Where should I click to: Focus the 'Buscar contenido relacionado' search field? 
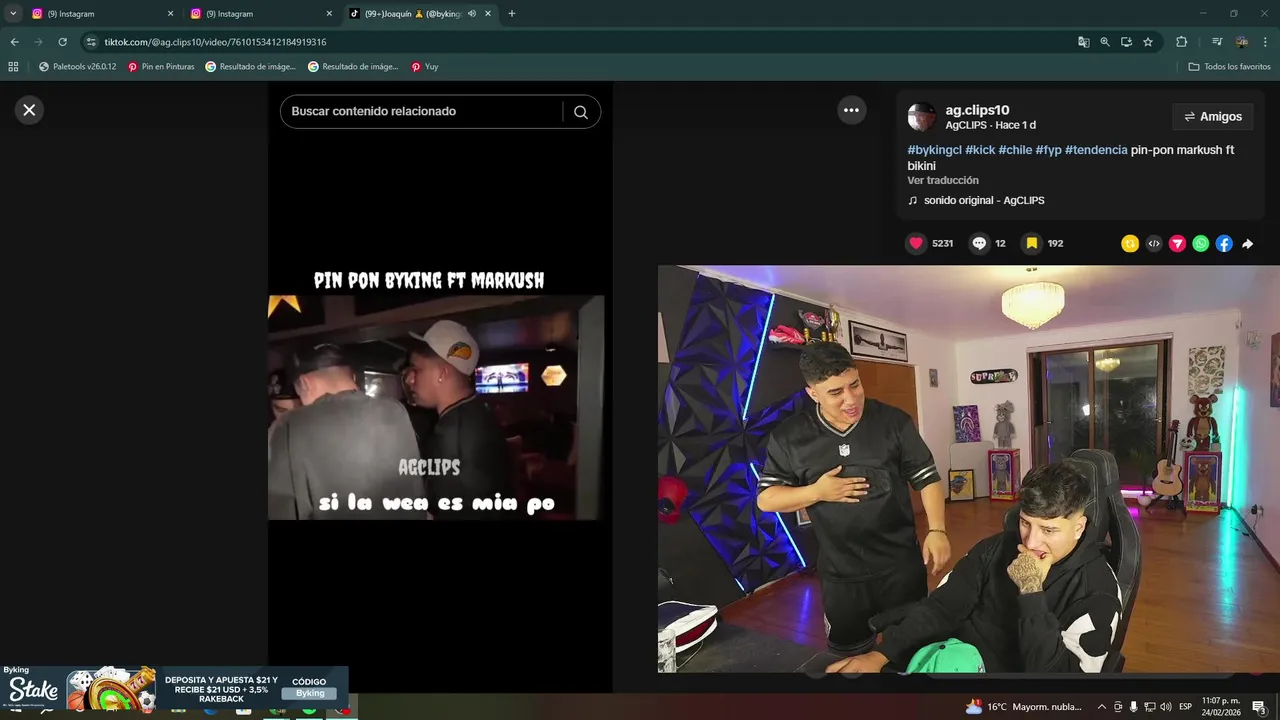coord(422,111)
